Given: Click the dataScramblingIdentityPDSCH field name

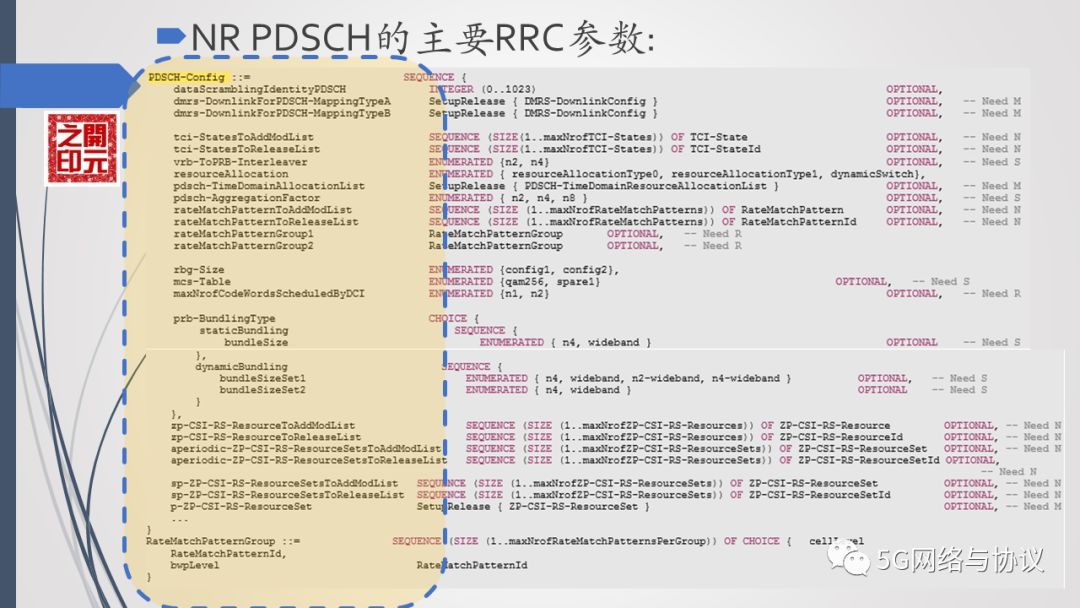Looking at the screenshot, I should (258, 89).
